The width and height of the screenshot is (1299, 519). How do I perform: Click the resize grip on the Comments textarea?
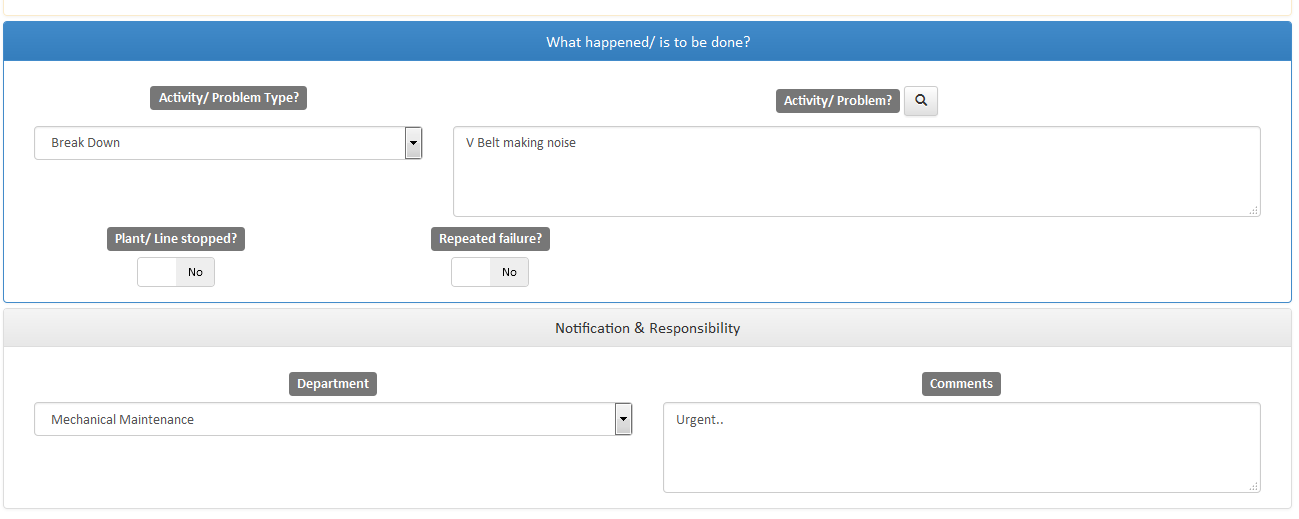click(1253, 486)
